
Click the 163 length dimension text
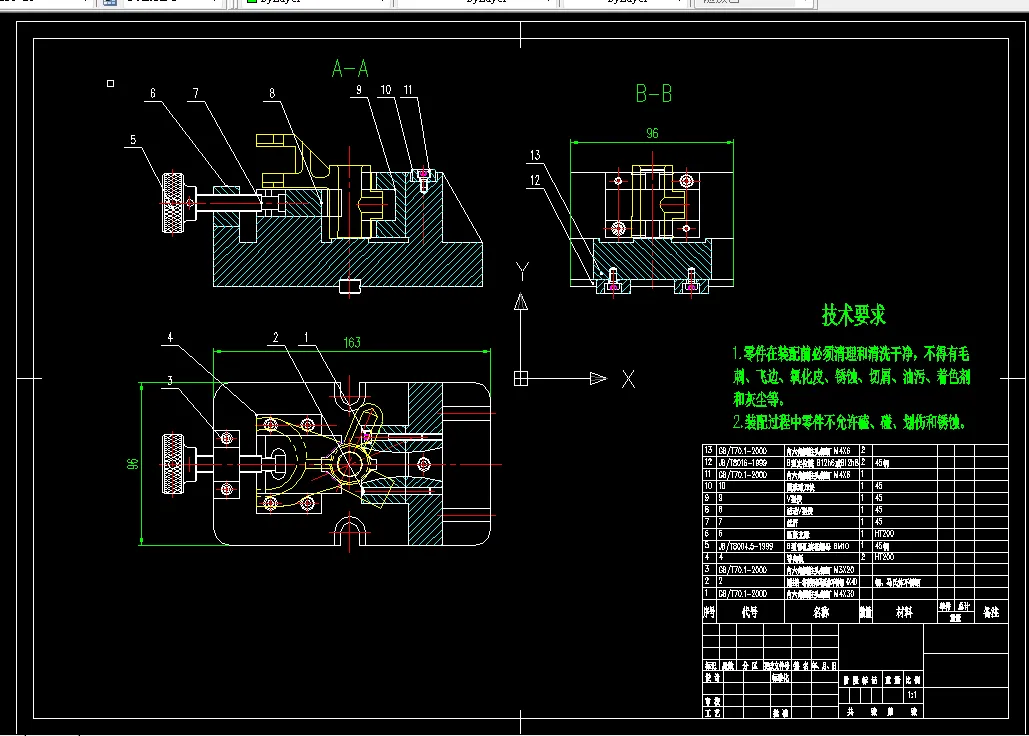352,342
